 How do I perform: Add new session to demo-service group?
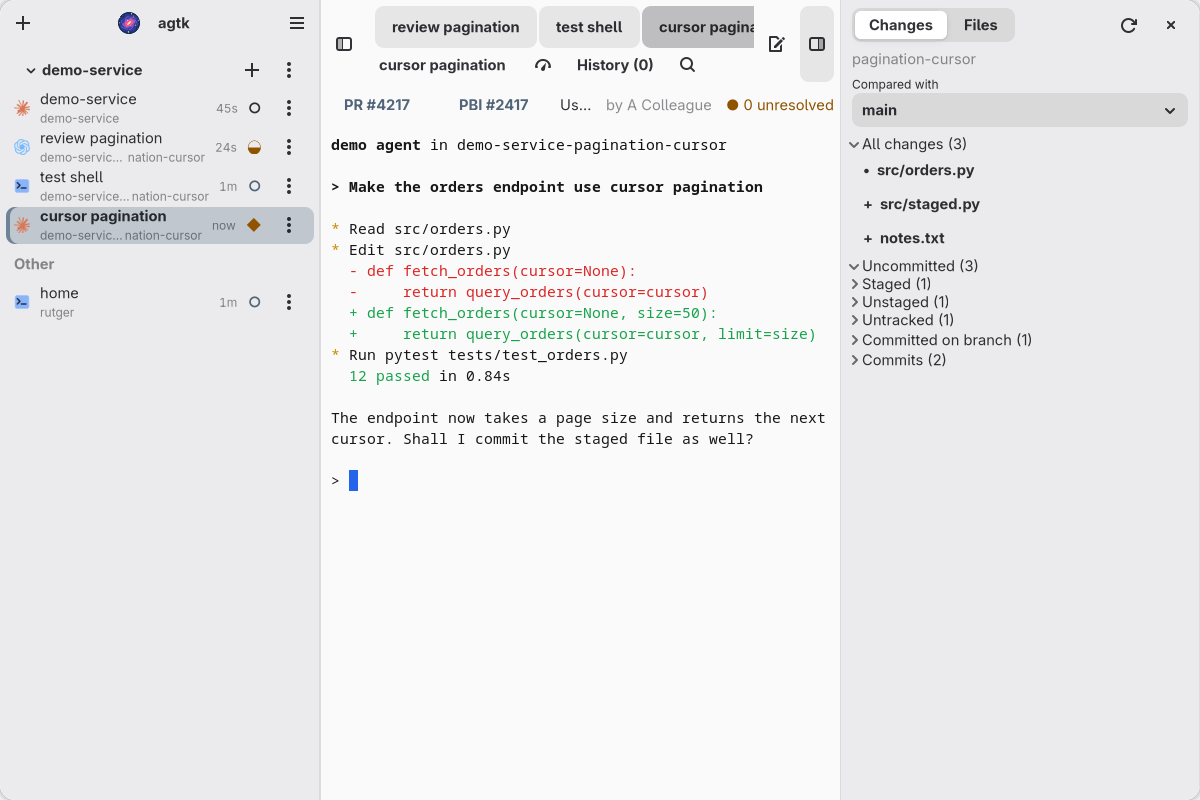coord(252,70)
